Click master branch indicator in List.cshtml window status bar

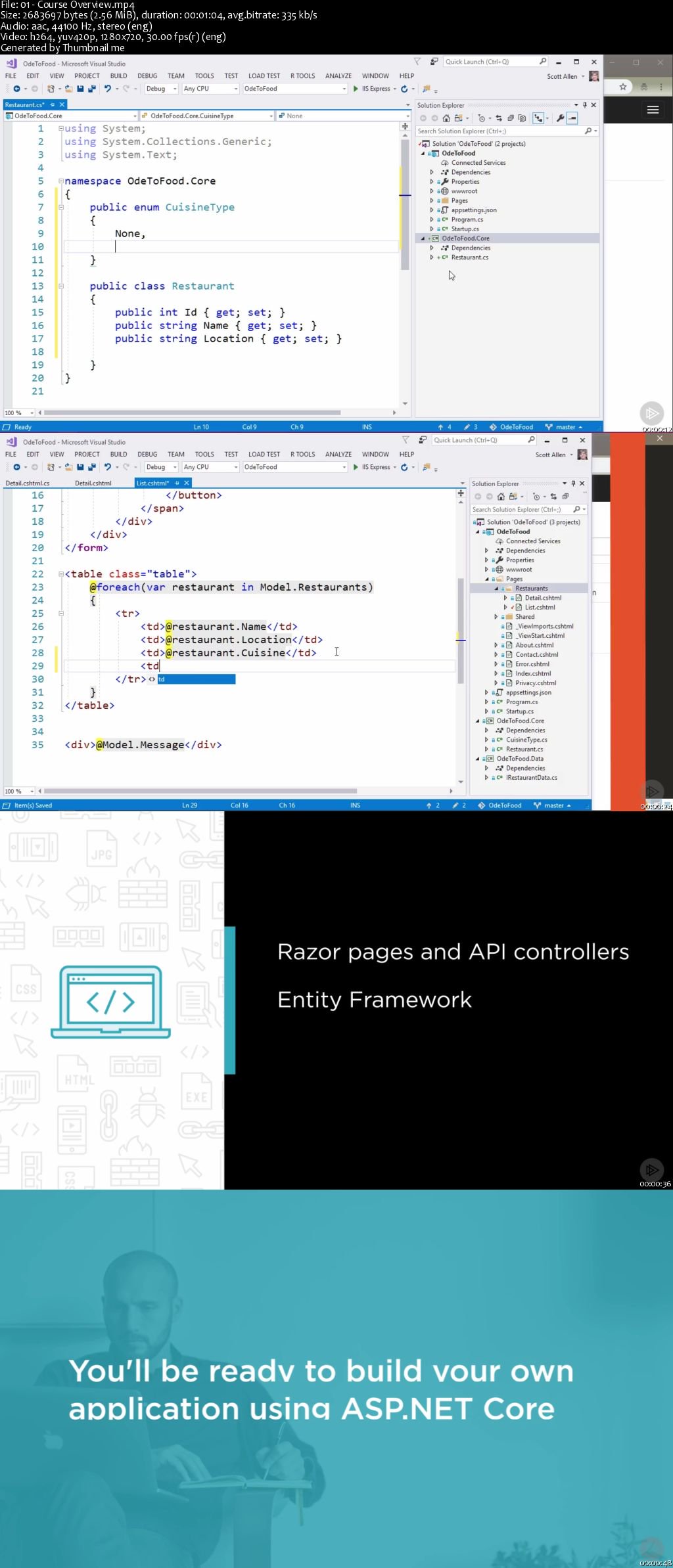(x=552, y=805)
